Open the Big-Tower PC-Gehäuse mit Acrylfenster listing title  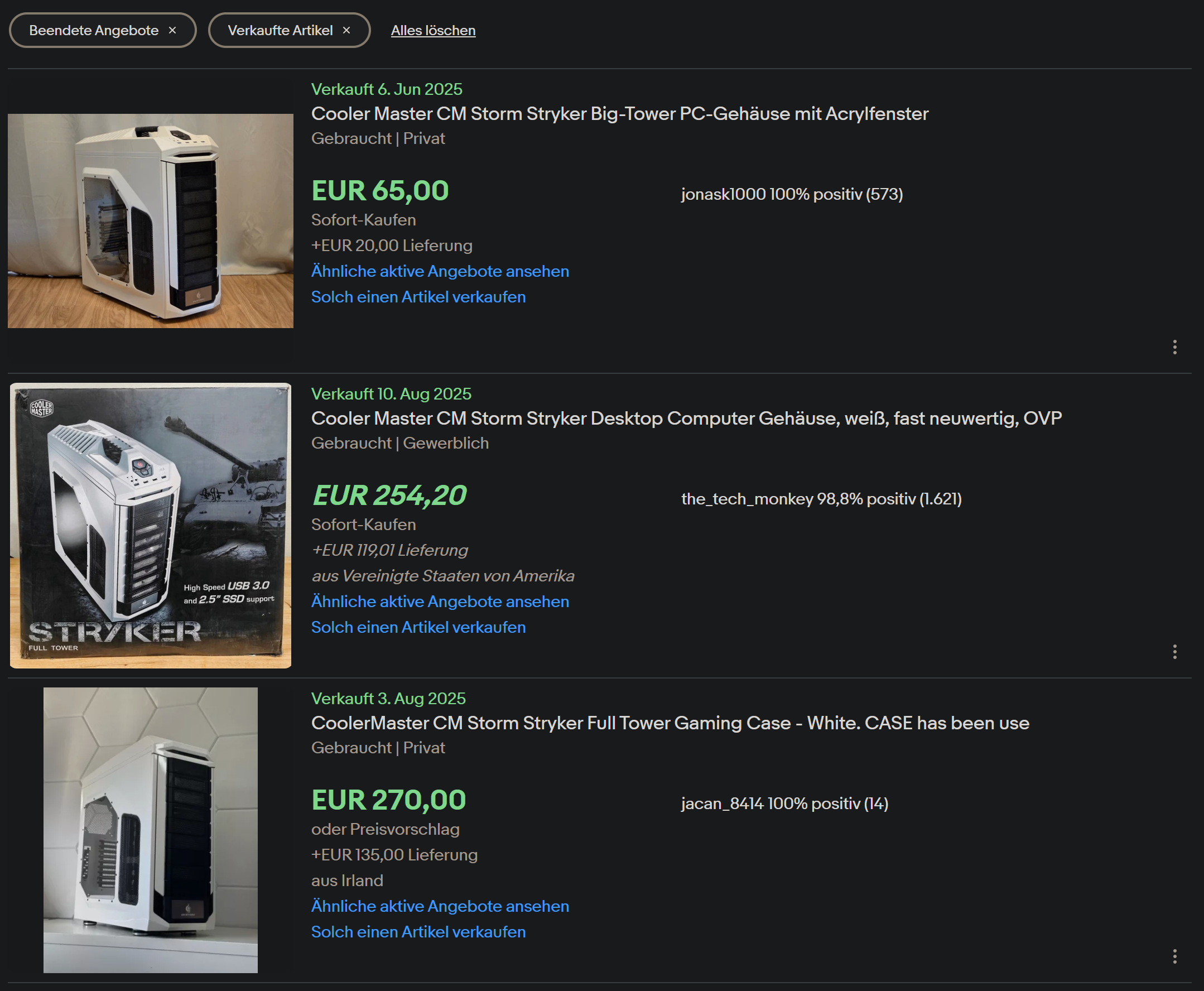[620, 114]
